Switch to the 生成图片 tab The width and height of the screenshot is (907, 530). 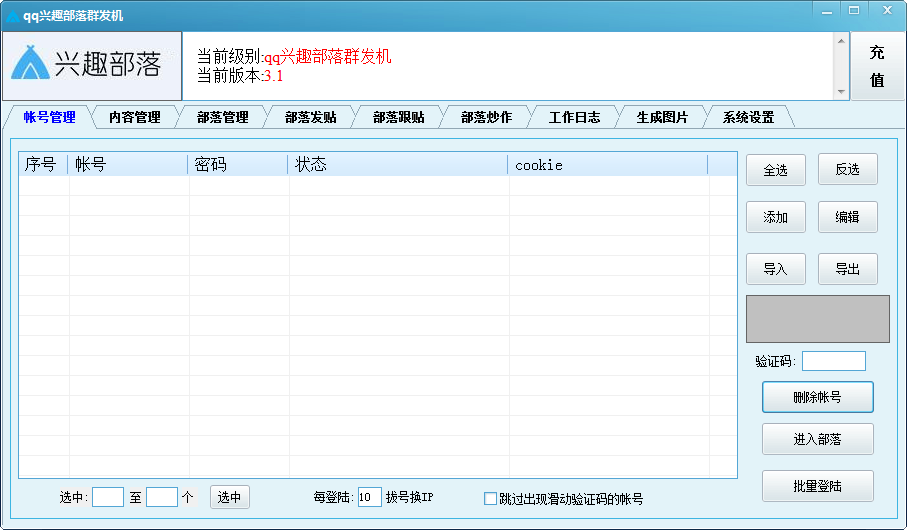pos(662,117)
